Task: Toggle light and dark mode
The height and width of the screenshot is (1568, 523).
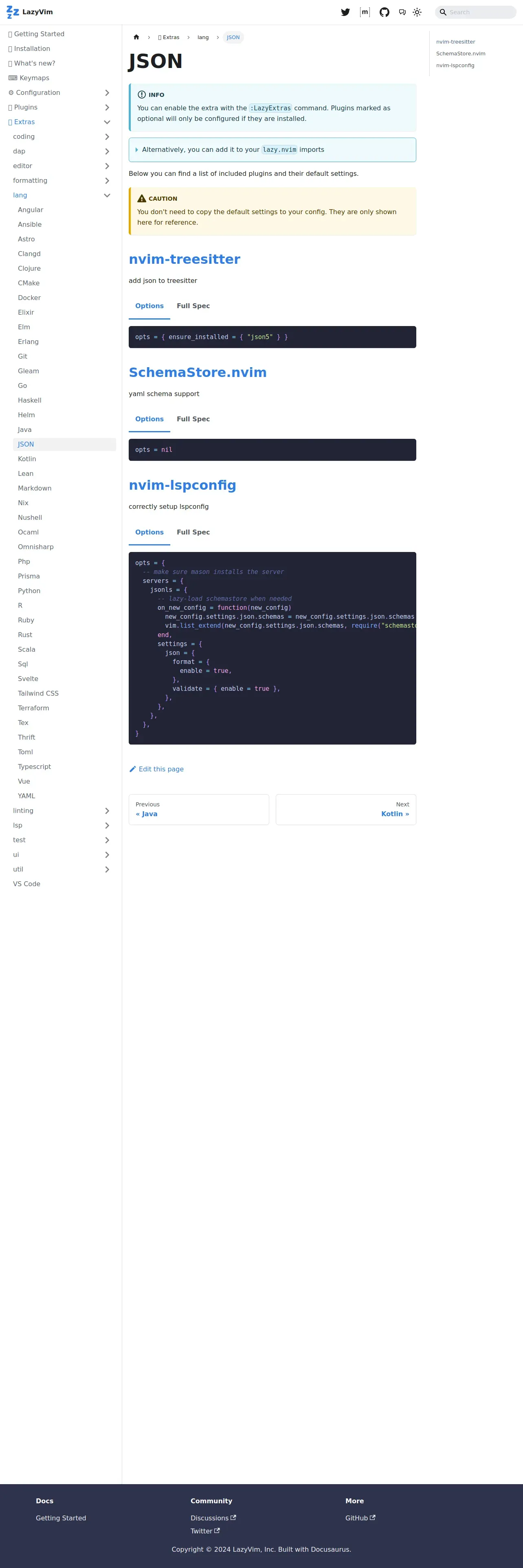Action: point(417,12)
